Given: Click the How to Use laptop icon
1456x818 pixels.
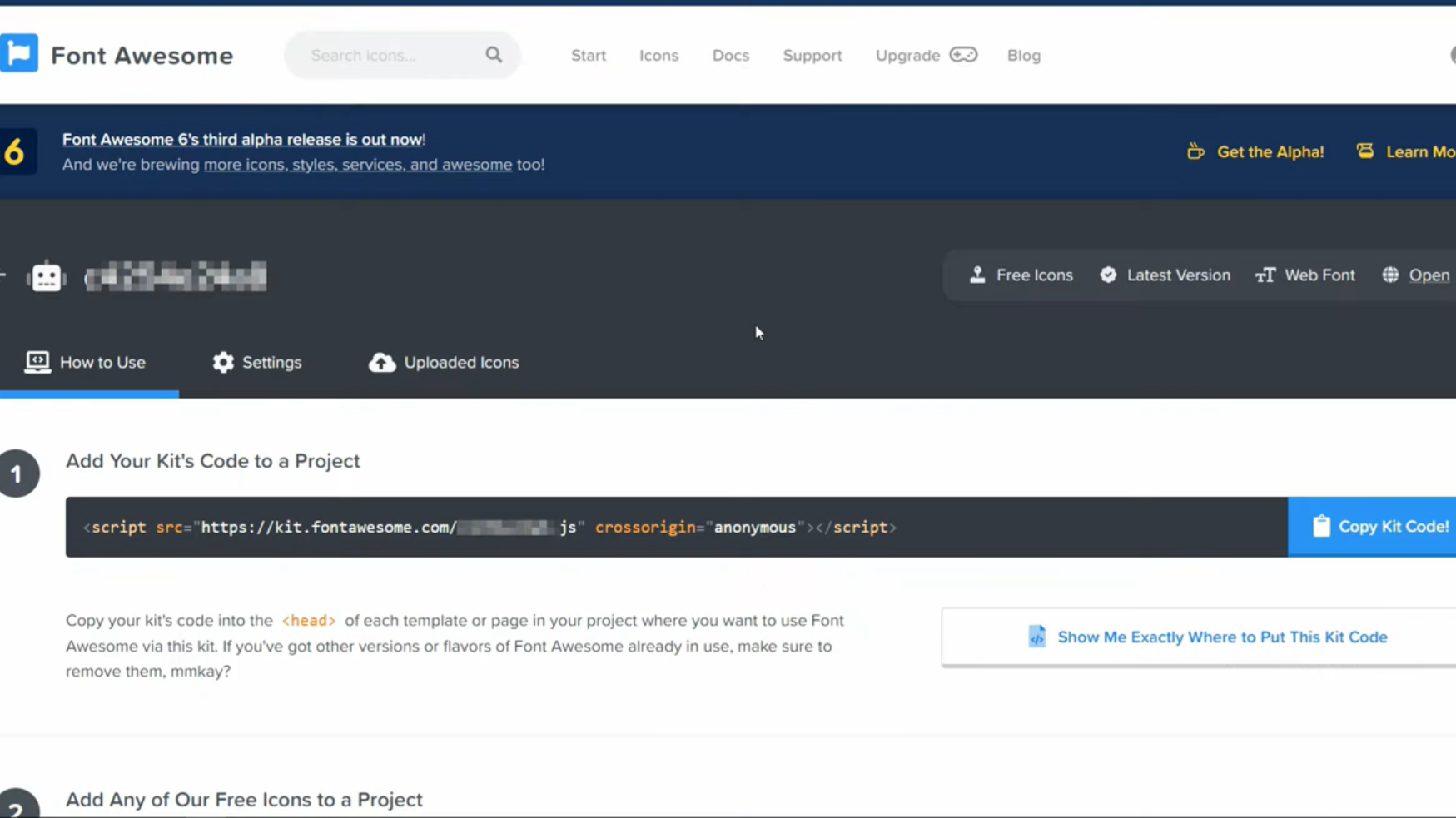Looking at the screenshot, I should coord(37,362).
